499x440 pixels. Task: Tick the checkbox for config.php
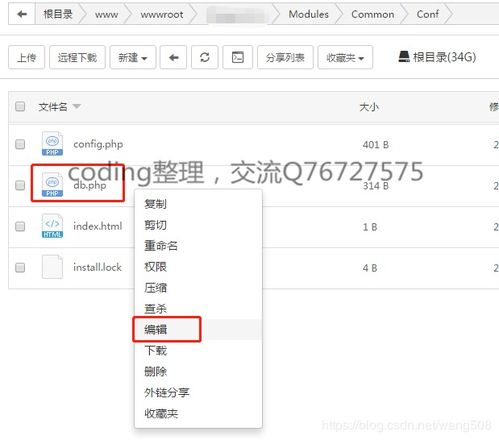pyautogui.click(x=20, y=144)
